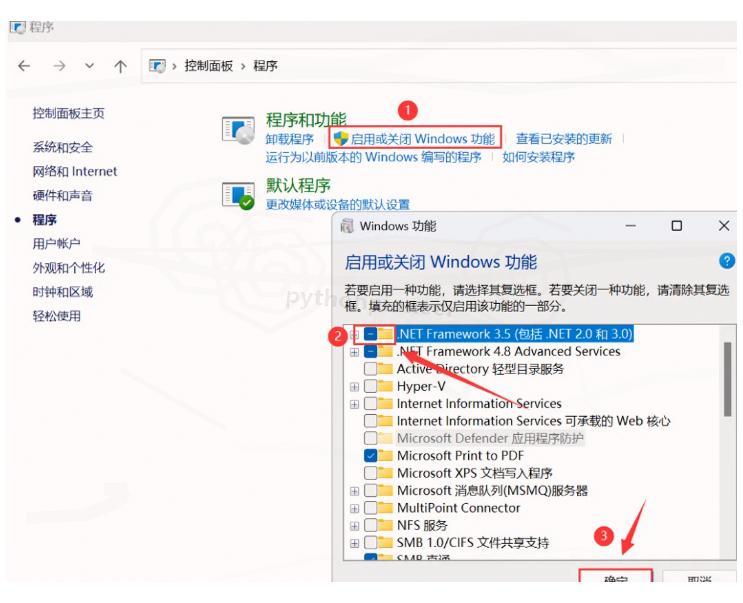The height and width of the screenshot is (603, 743).
Task: Open 启用或关闭 Windows 功能 link
Action: pos(423,139)
